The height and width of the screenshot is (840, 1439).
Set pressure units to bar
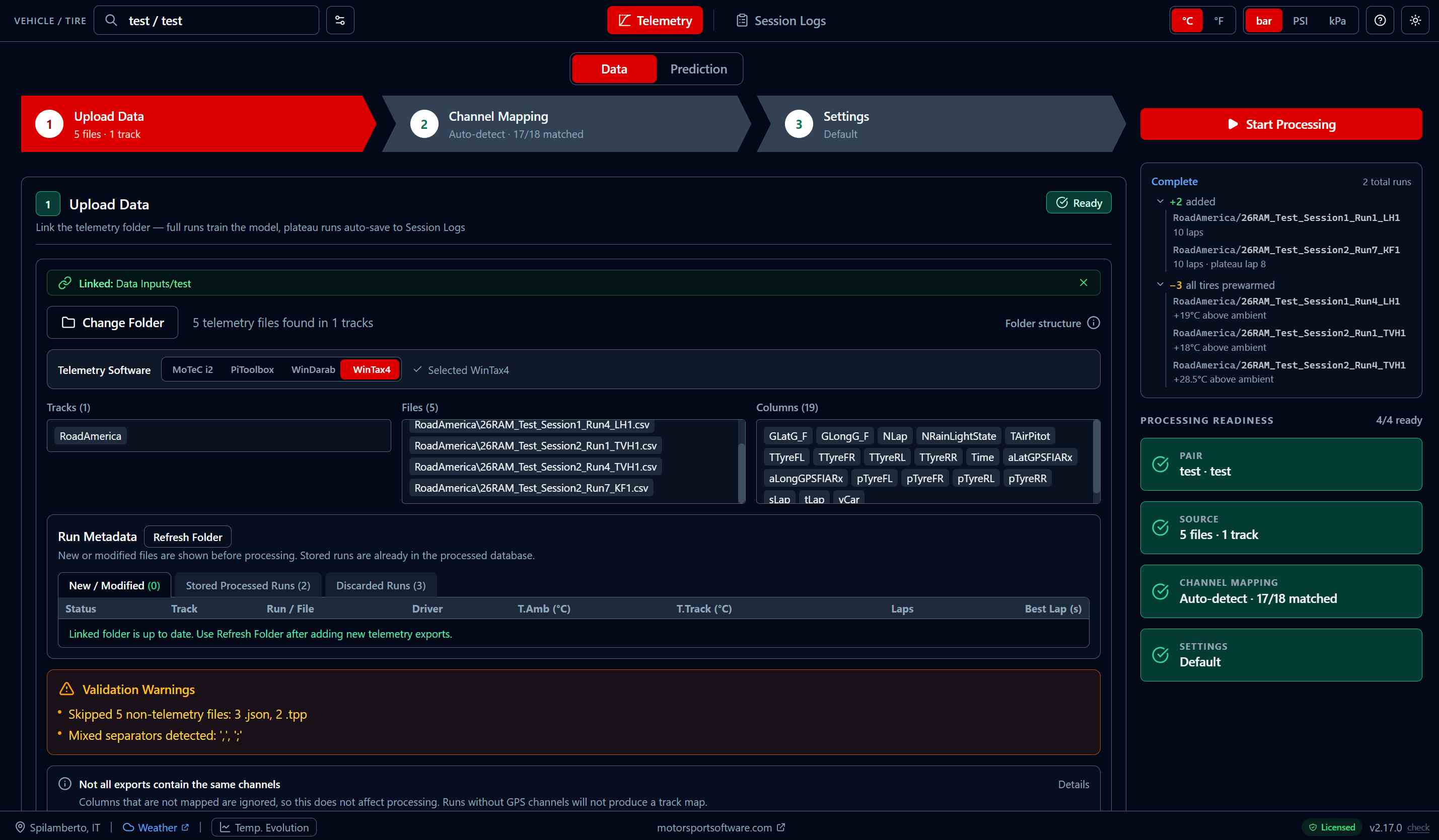[x=1263, y=21]
